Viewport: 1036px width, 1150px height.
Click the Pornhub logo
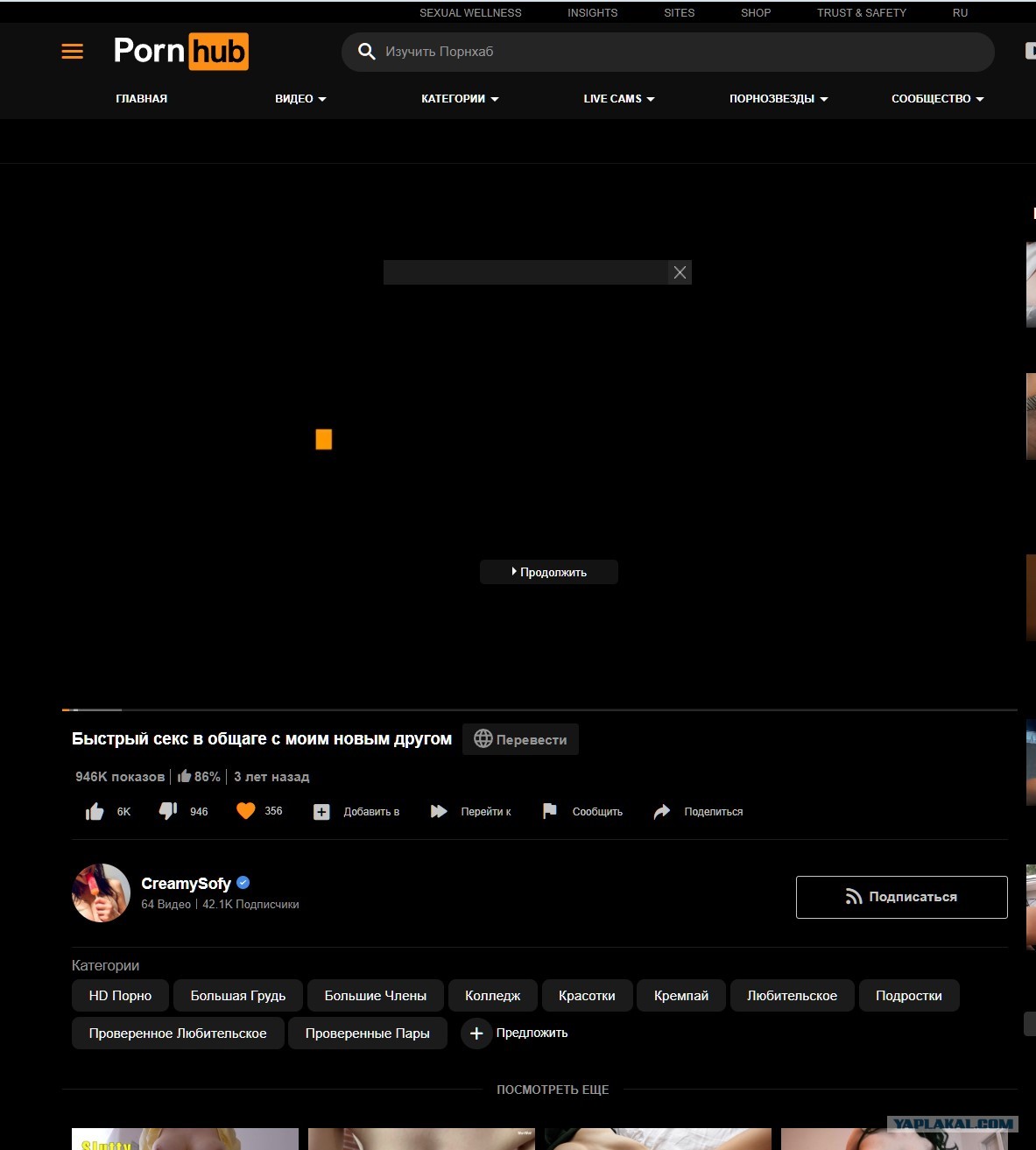[181, 52]
